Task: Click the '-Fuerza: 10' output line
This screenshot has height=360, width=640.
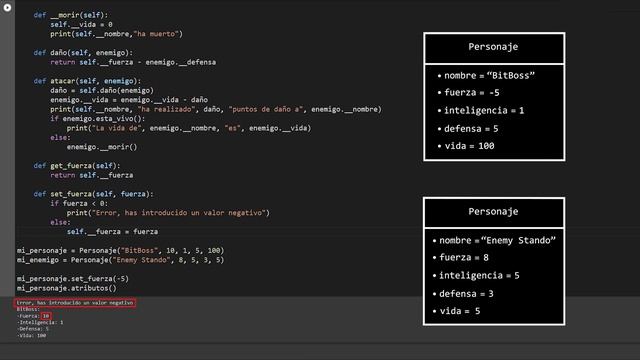Action: pyautogui.click(x=33, y=316)
